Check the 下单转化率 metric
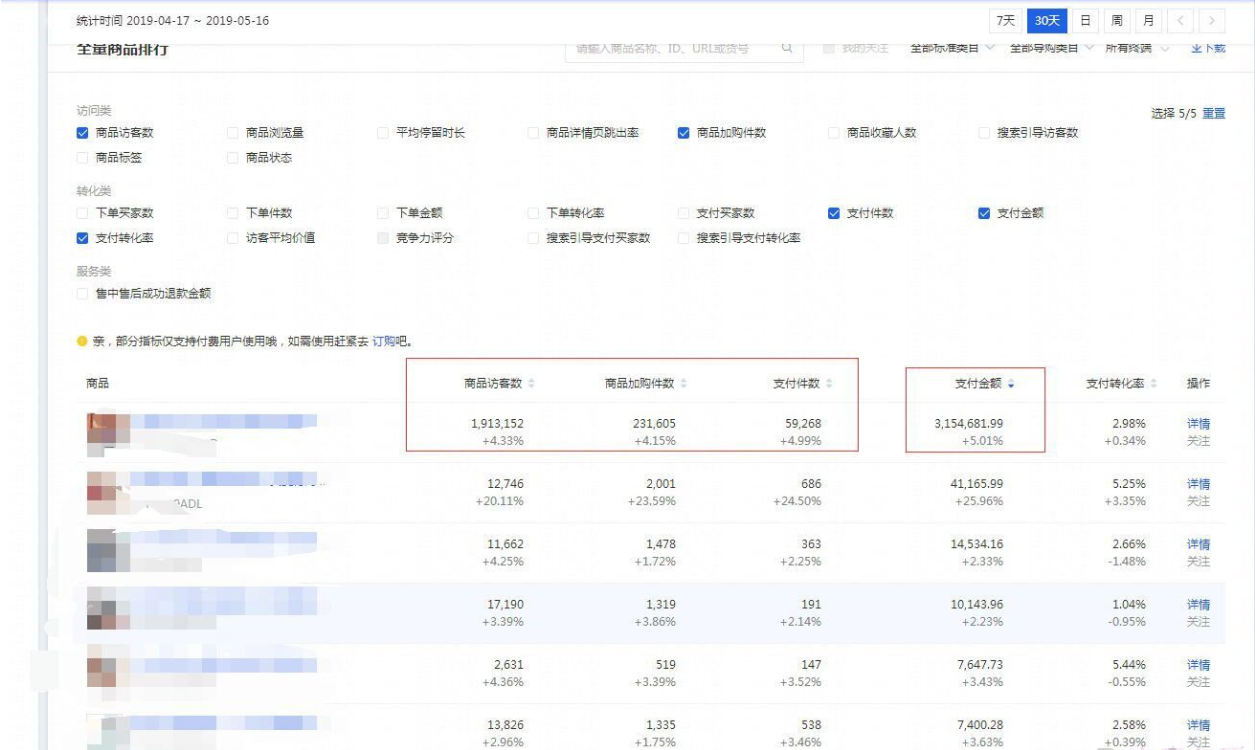 click(x=534, y=213)
